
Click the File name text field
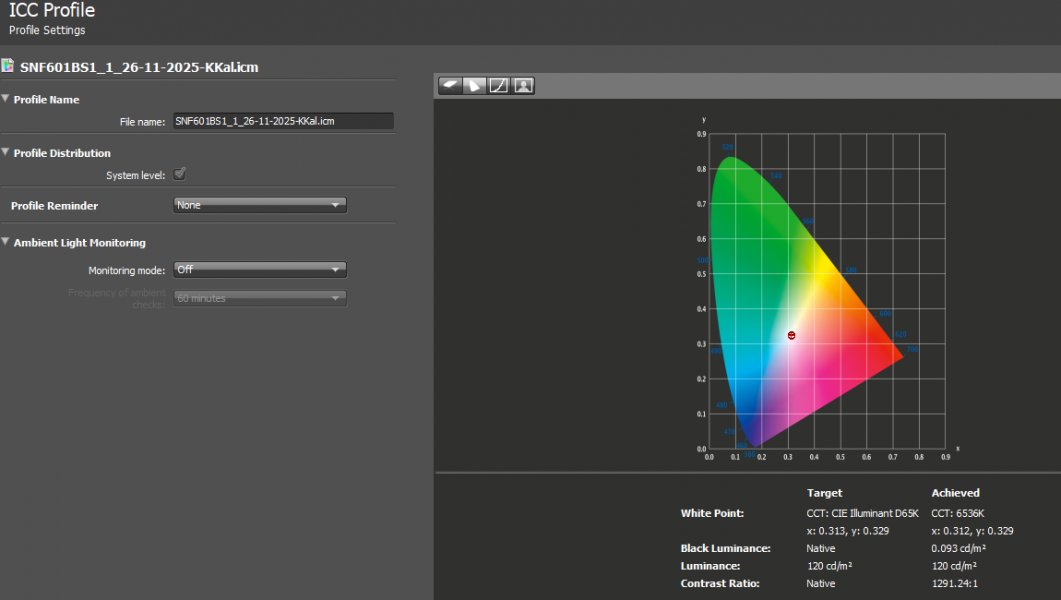coord(282,121)
